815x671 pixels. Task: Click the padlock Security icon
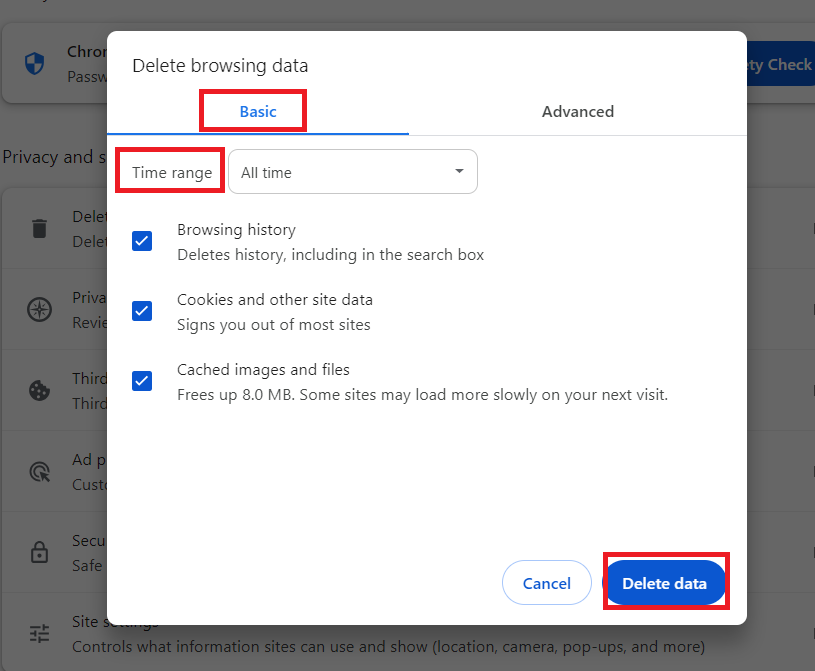(x=40, y=552)
